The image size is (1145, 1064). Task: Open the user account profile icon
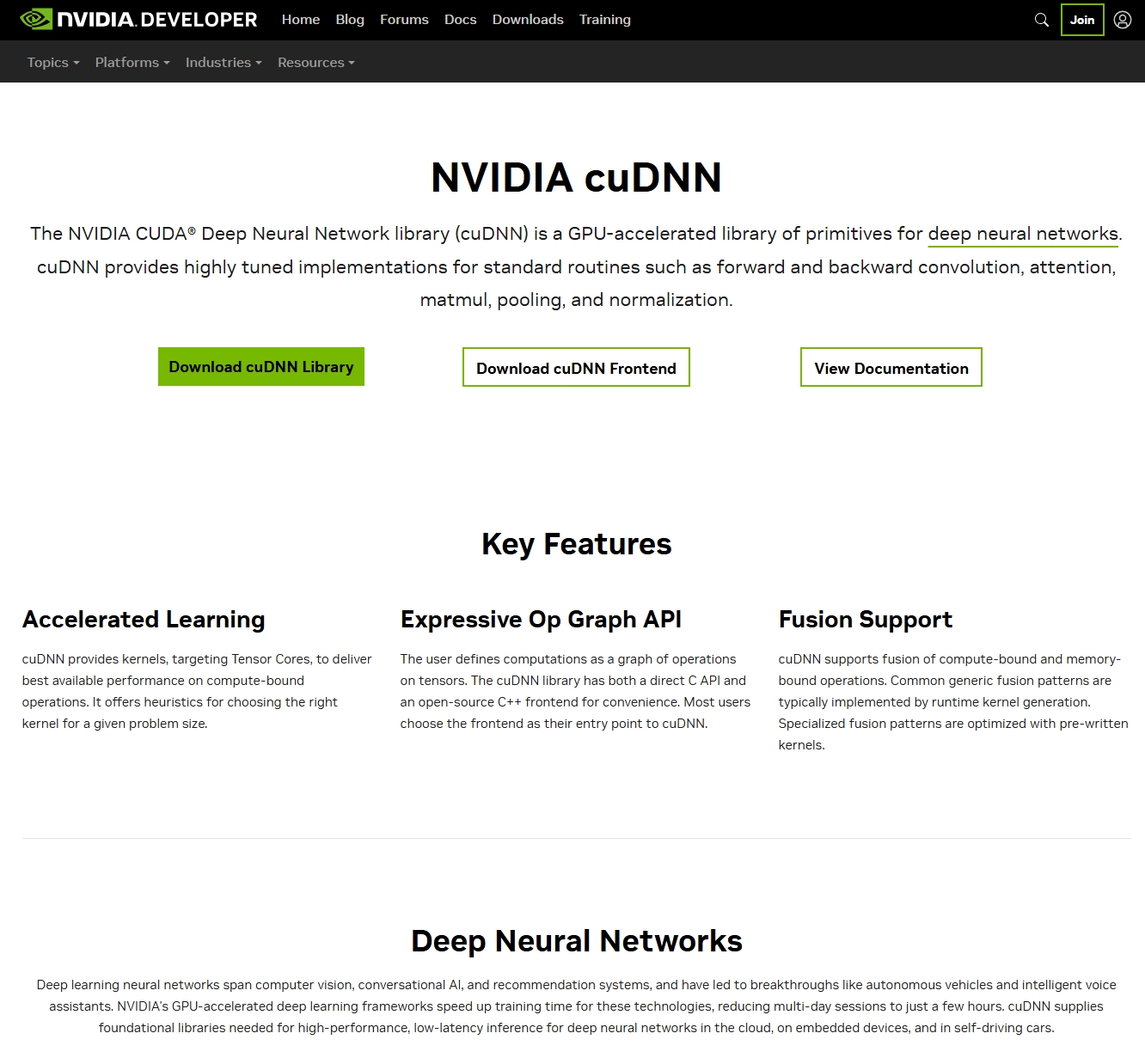(1123, 20)
